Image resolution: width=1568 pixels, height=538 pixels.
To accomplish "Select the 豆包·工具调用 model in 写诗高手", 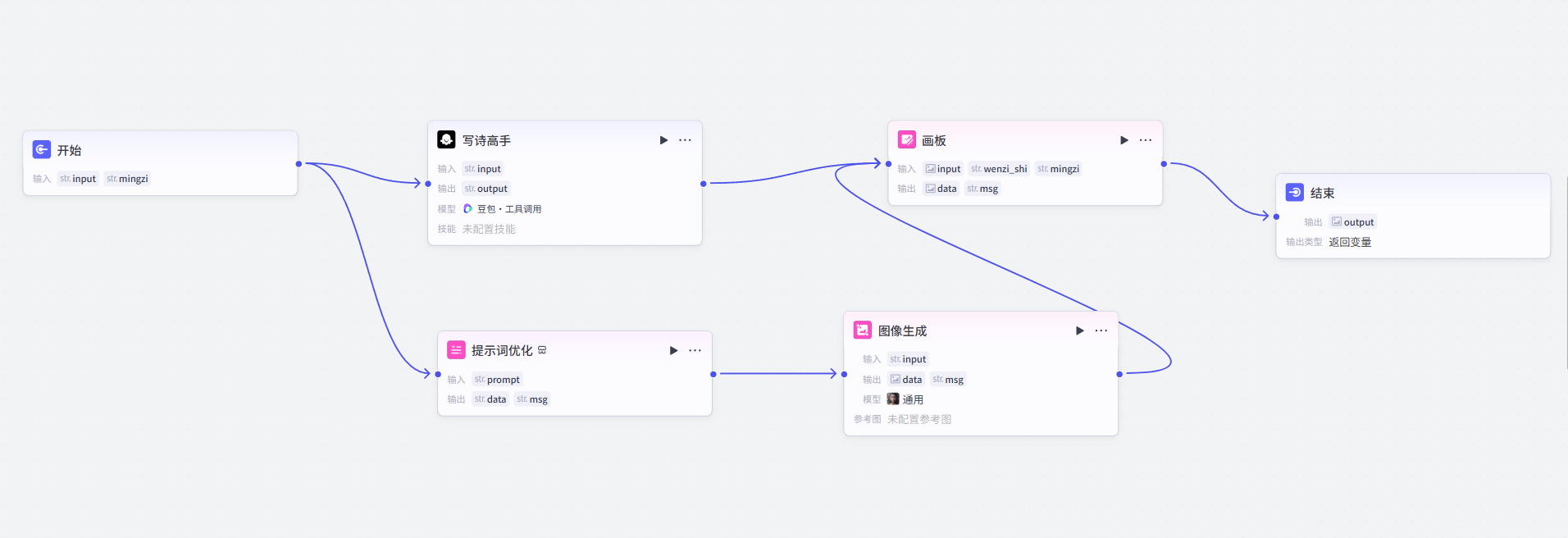I will (x=502, y=209).
